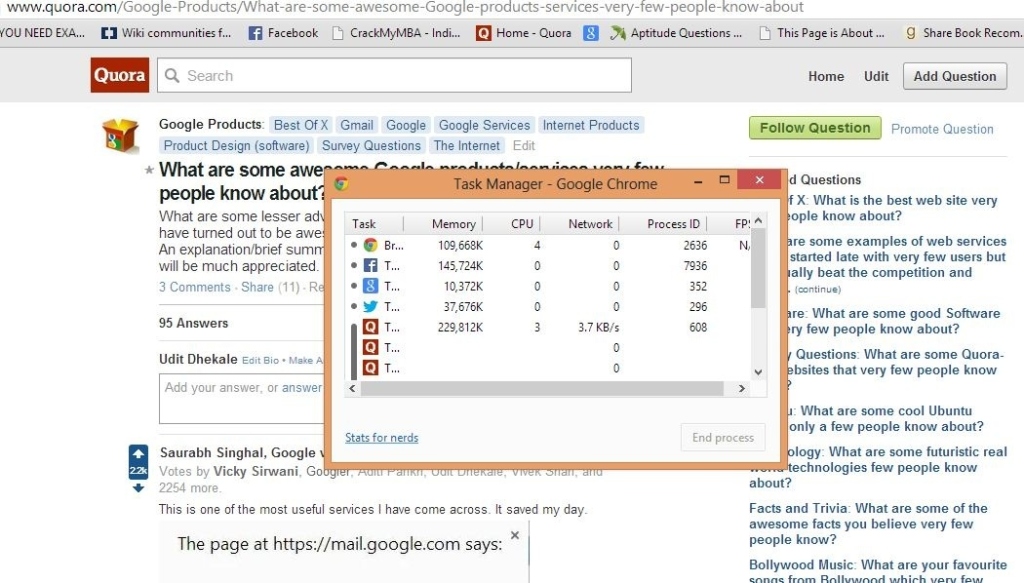Click the blue Google bookmark icon

(590, 33)
